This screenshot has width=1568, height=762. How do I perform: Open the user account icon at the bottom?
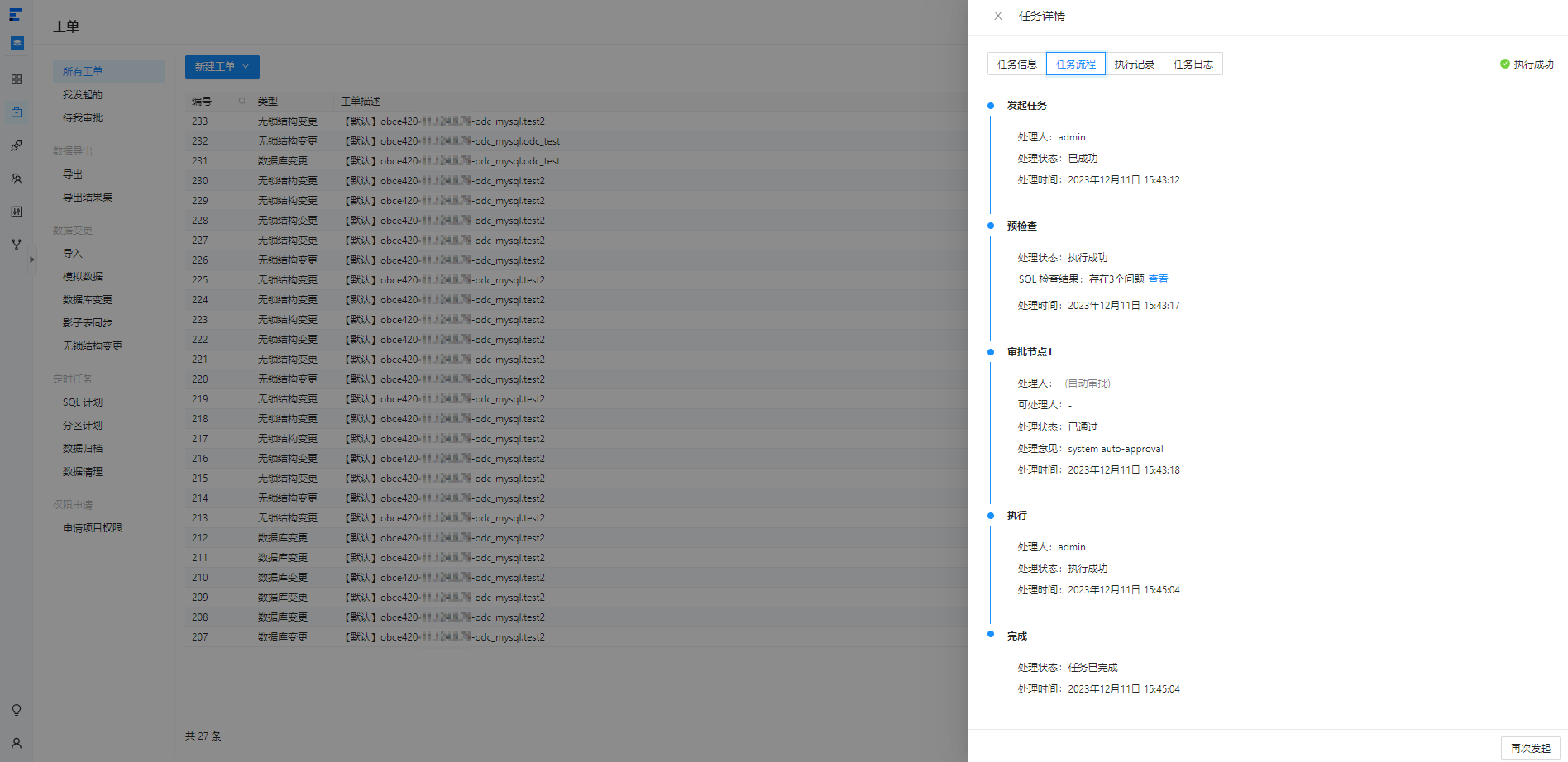pyautogui.click(x=17, y=743)
